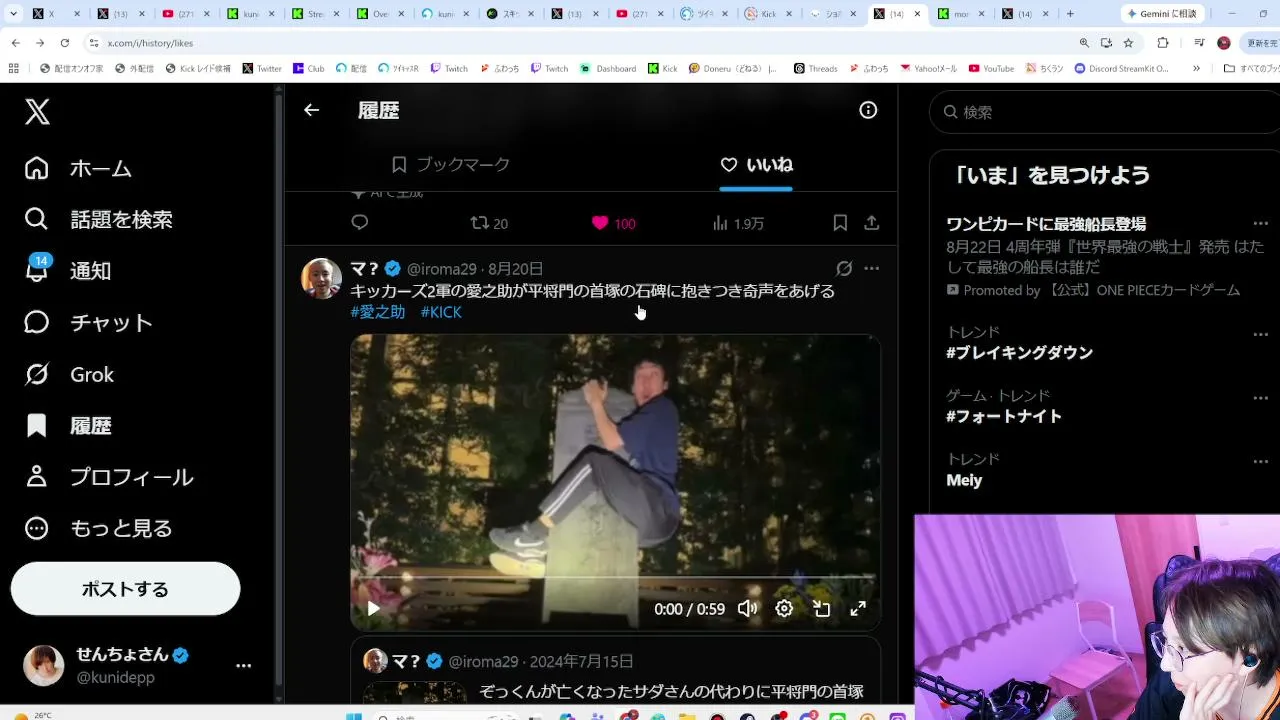Open 話題を検索 explore page
This screenshot has width=1280, height=720.
(98, 220)
